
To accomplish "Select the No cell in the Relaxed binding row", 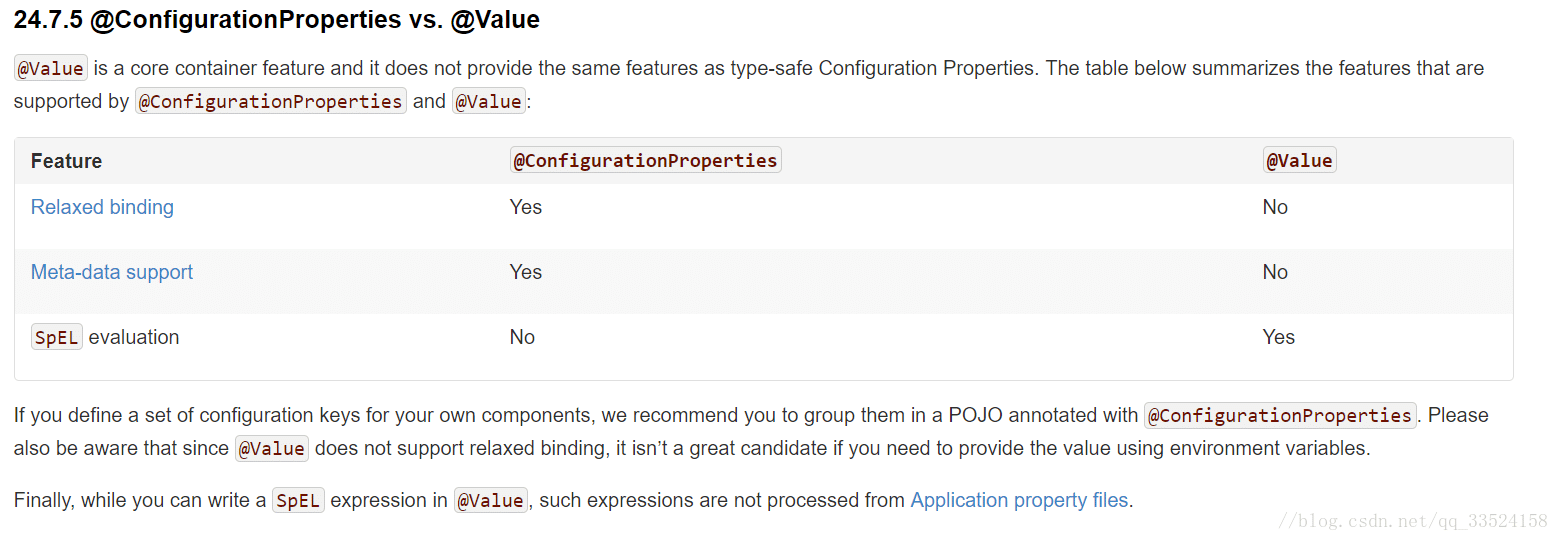I will click(1275, 207).
